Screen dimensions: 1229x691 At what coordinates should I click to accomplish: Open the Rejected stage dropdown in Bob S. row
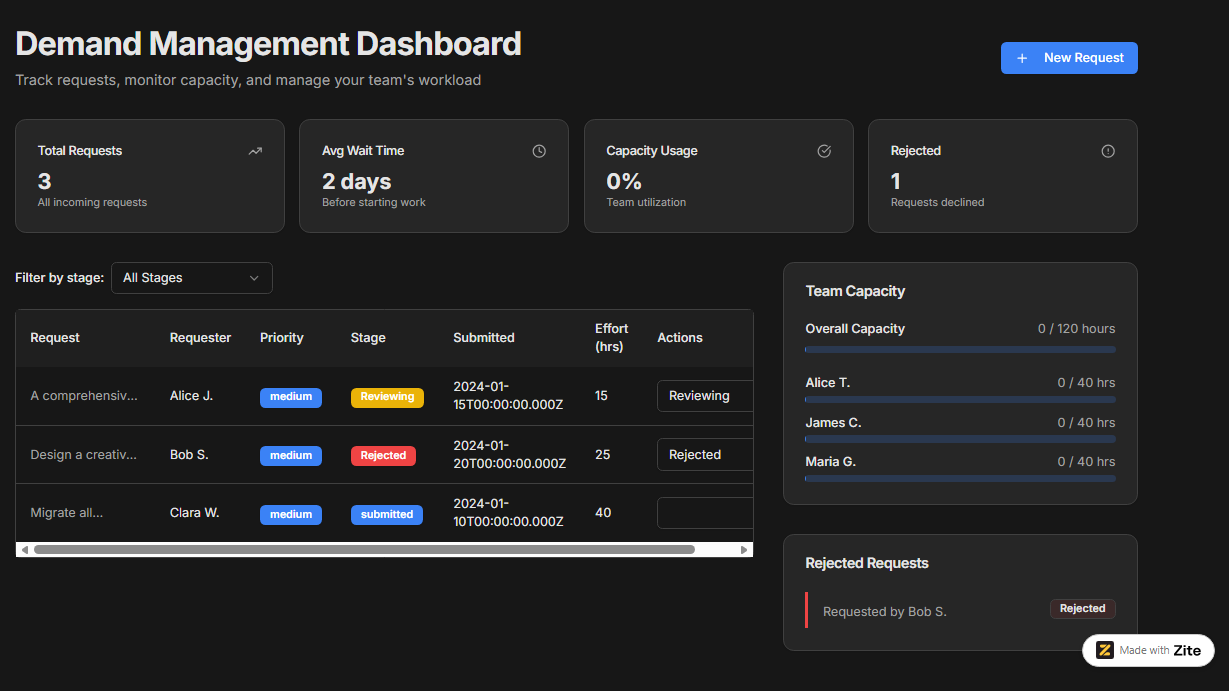tap(705, 455)
